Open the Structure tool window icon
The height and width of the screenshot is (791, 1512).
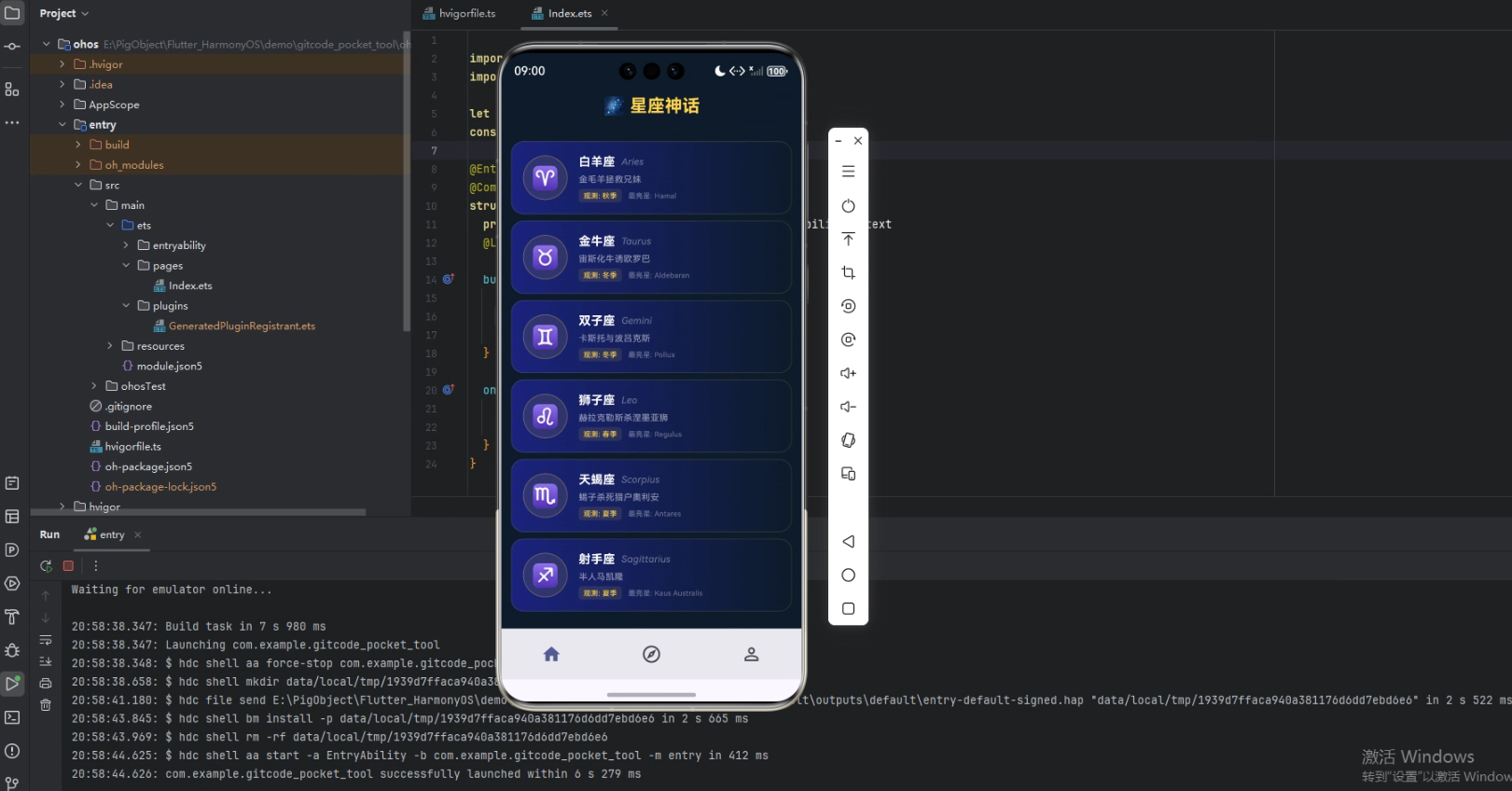pos(12,90)
